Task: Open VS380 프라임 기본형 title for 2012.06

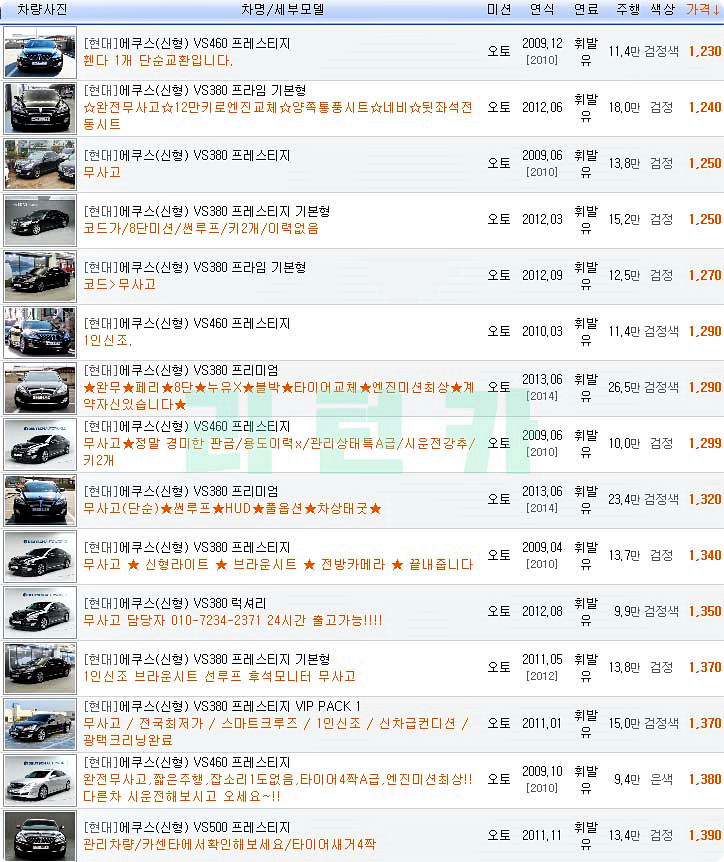Action: [195, 90]
